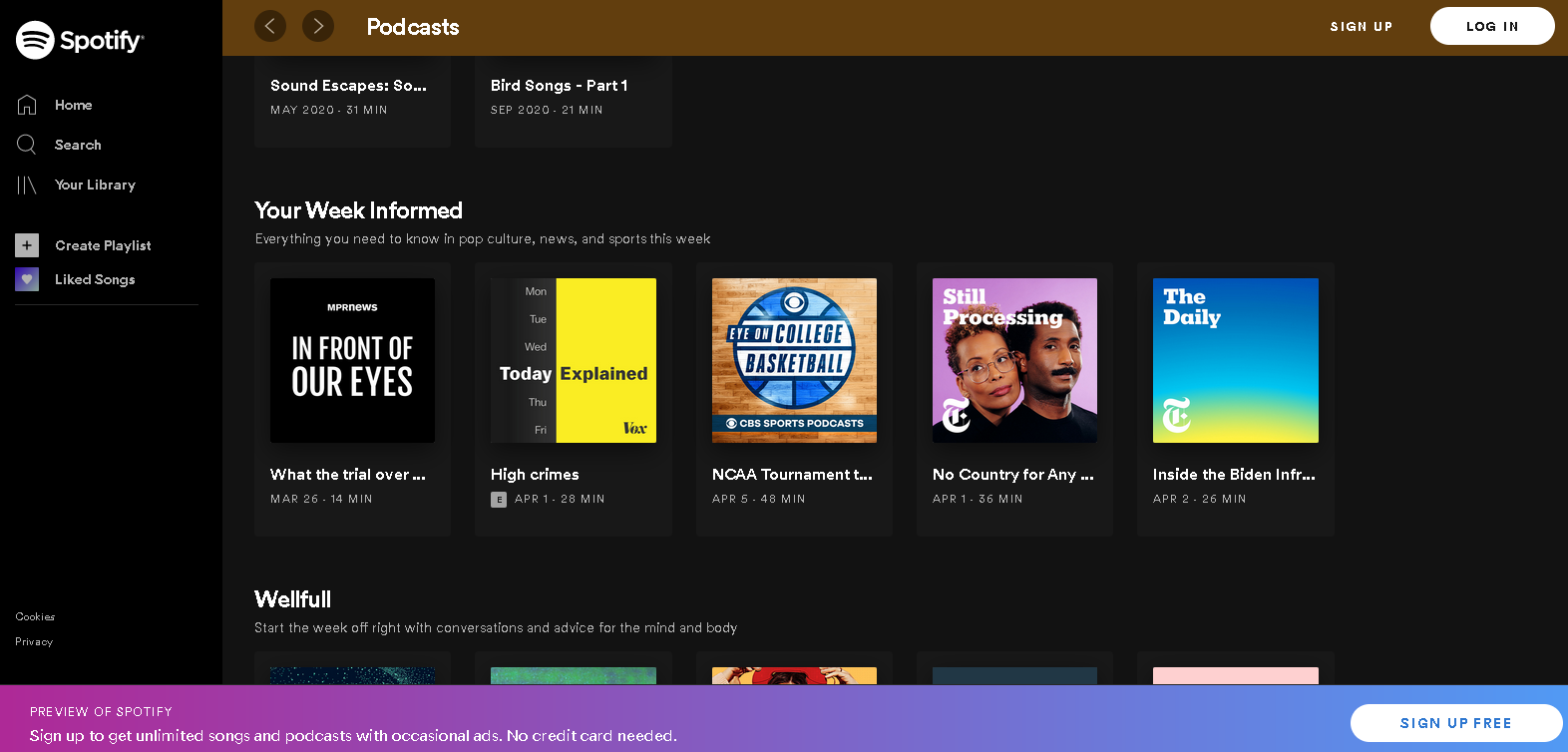The width and height of the screenshot is (1568, 752).
Task: Open the Home menu item
Action: pyautogui.click(x=74, y=105)
